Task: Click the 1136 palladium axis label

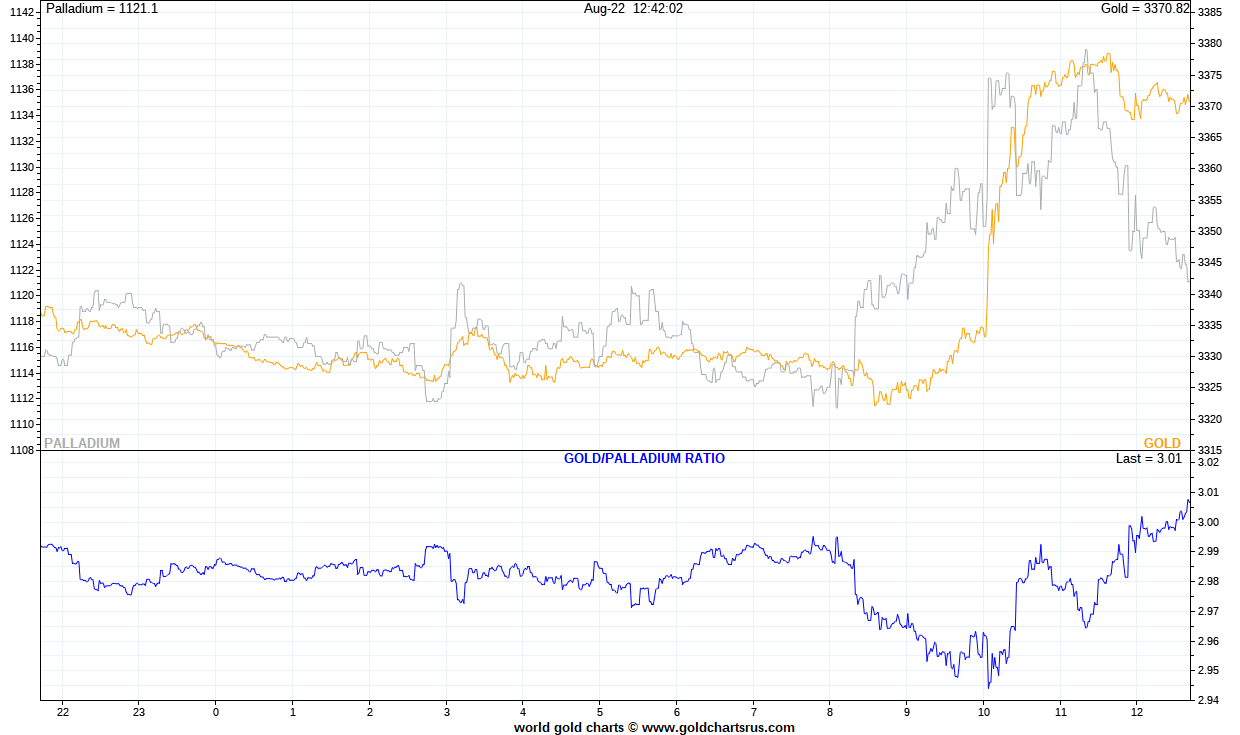Action: click(x=22, y=89)
